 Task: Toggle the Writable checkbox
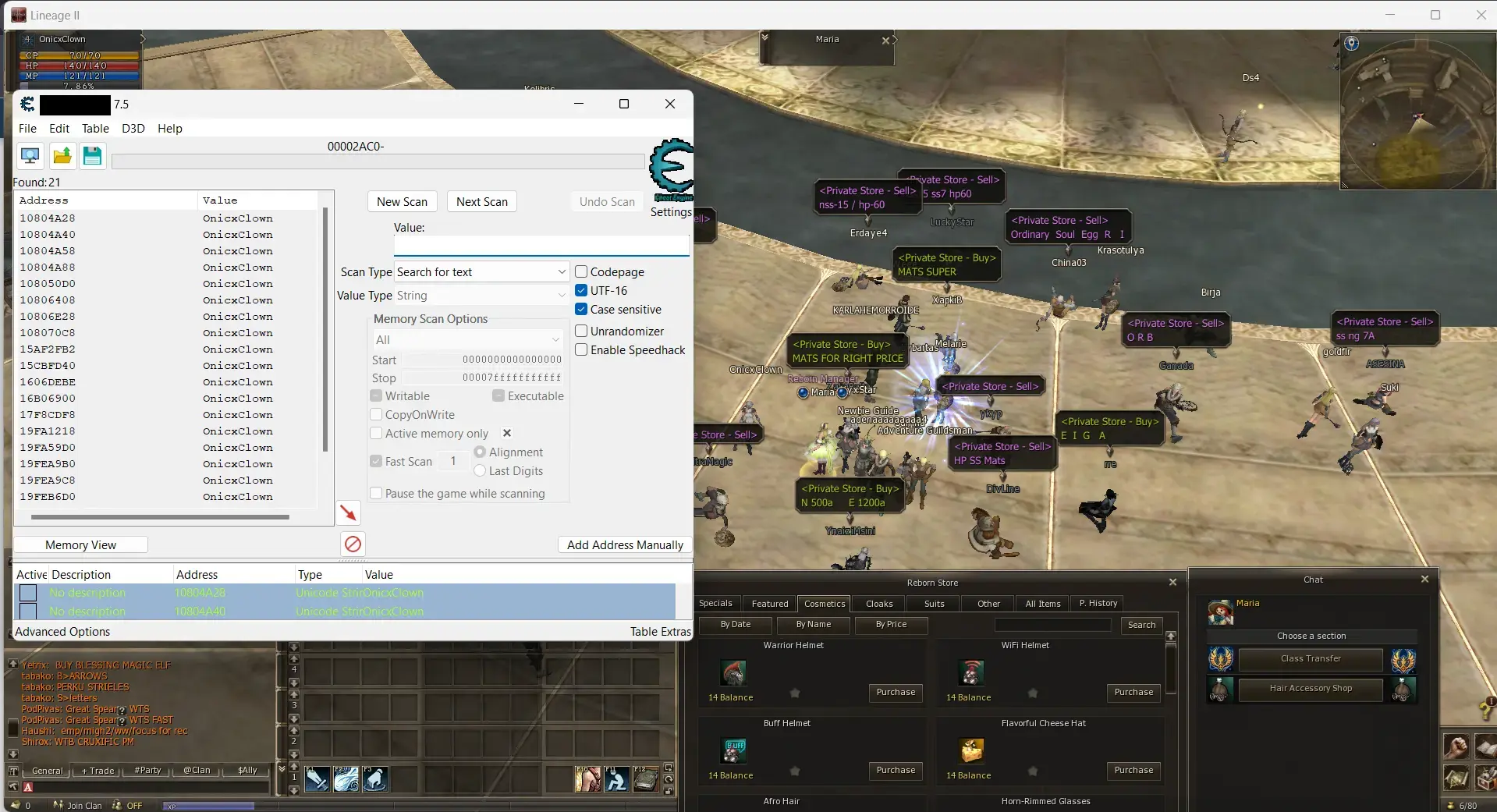pyautogui.click(x=376, y=395)
